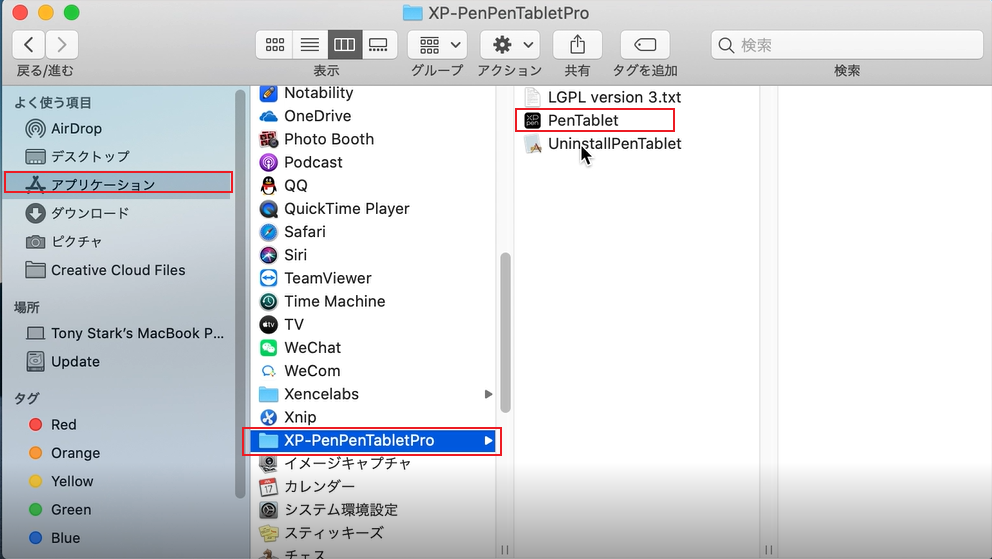Focus the 検索 search field
This screenshot has height=559, width=992.
point(847,45)
